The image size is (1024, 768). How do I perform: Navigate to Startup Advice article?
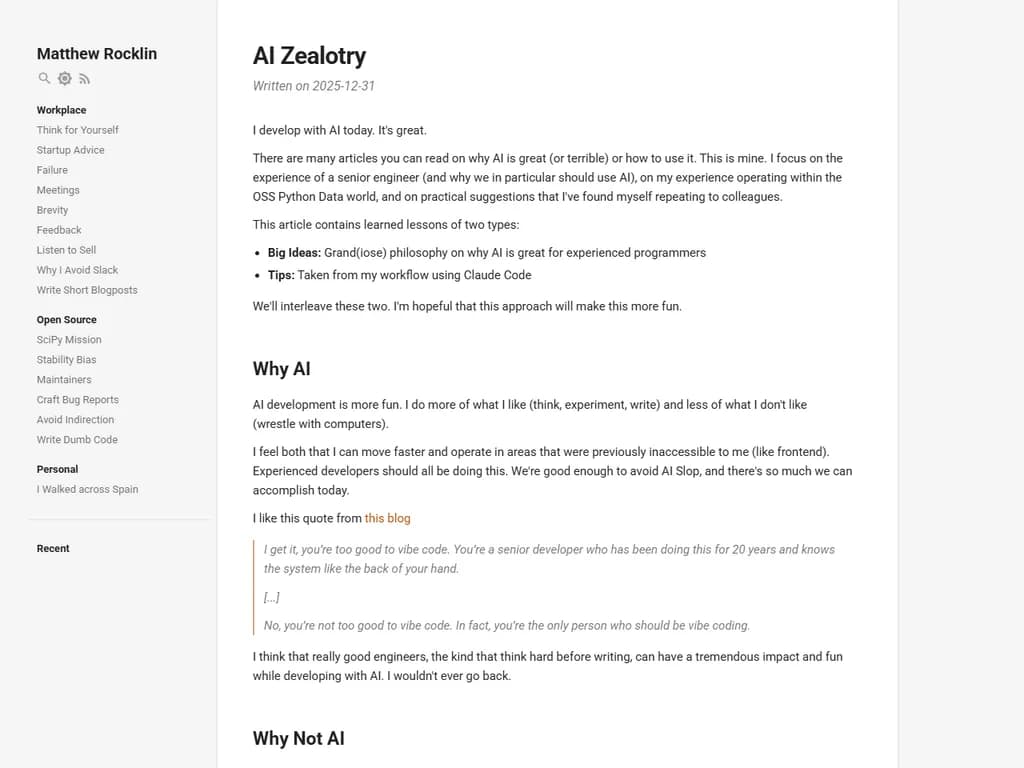71,150
